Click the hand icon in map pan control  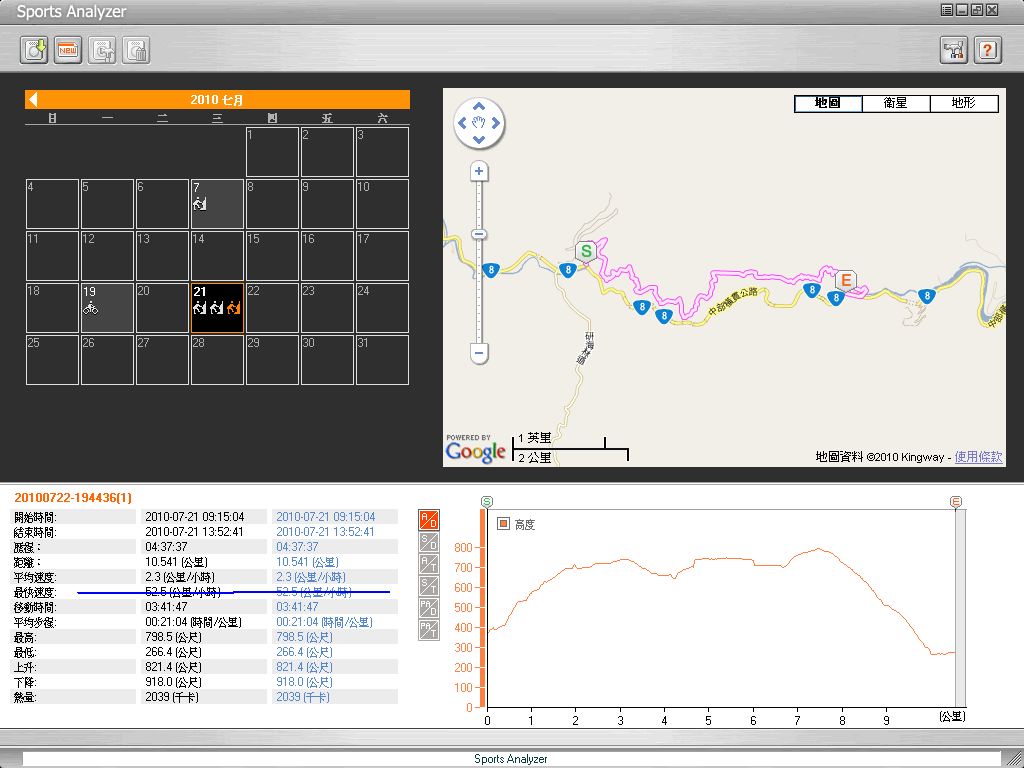(479, 123)
